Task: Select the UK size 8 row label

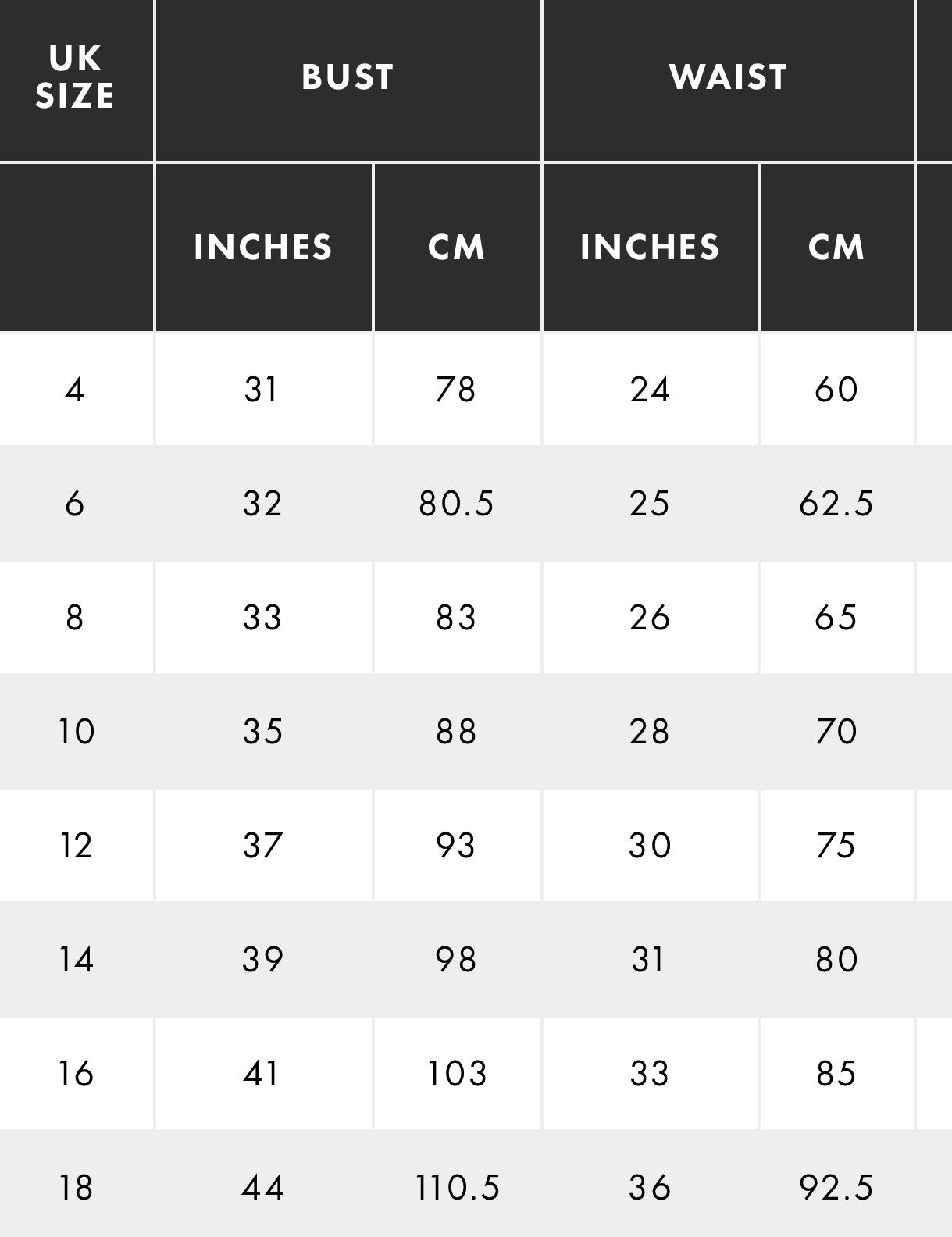Action: 75,618
